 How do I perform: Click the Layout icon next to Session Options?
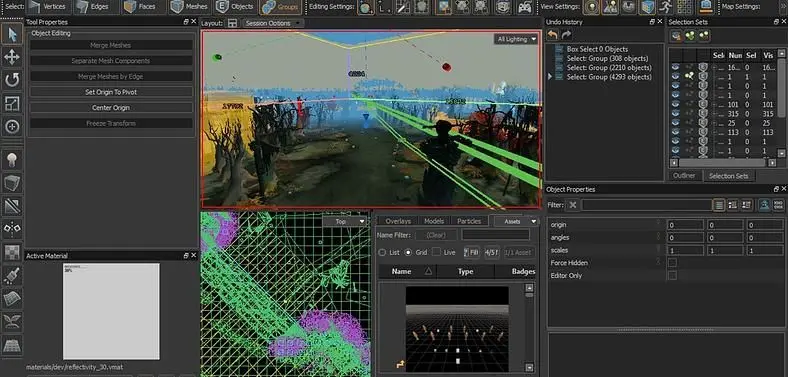click(x=232, y=23)
